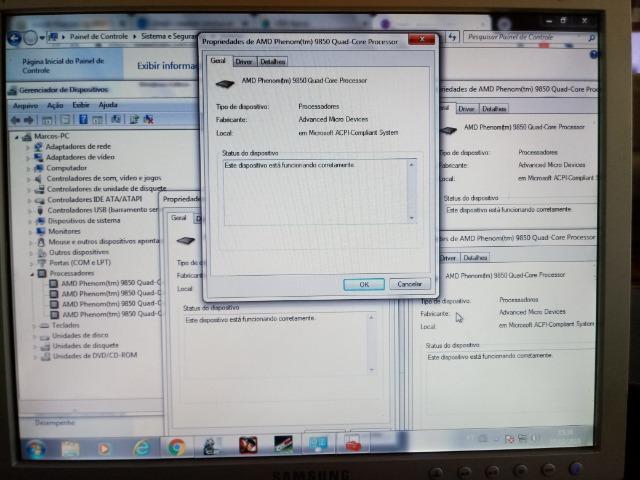Click OK in the front Properties dialog
This screenshot has height=480, width=640.
(x=364, y=284)
